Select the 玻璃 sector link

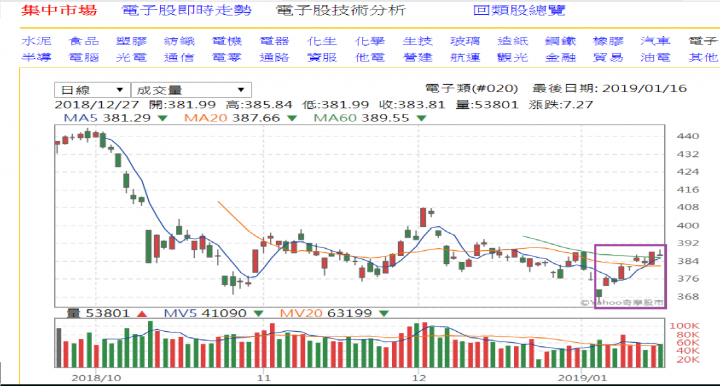point(465,41)
